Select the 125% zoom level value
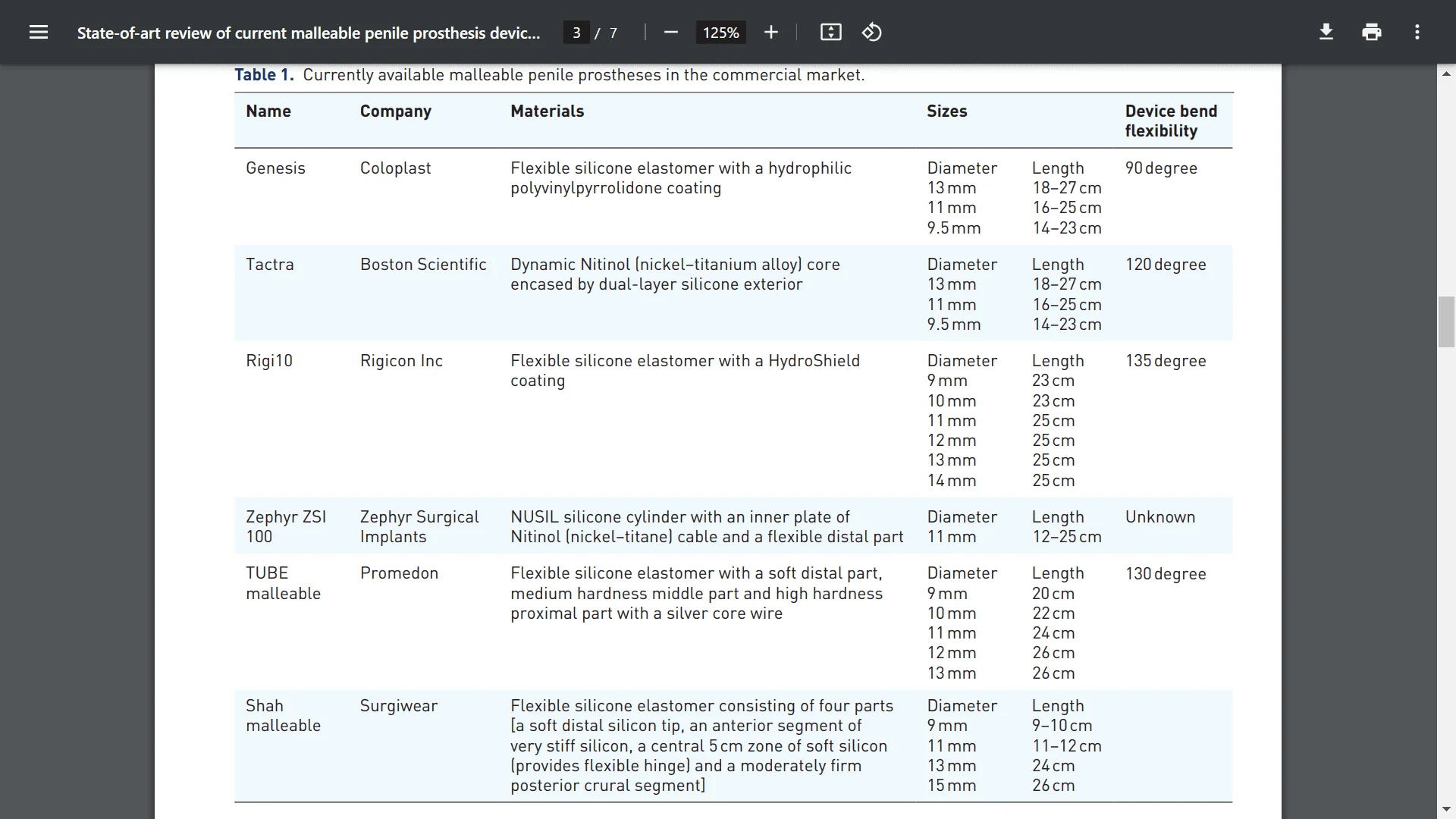 [x=720, y=32]
